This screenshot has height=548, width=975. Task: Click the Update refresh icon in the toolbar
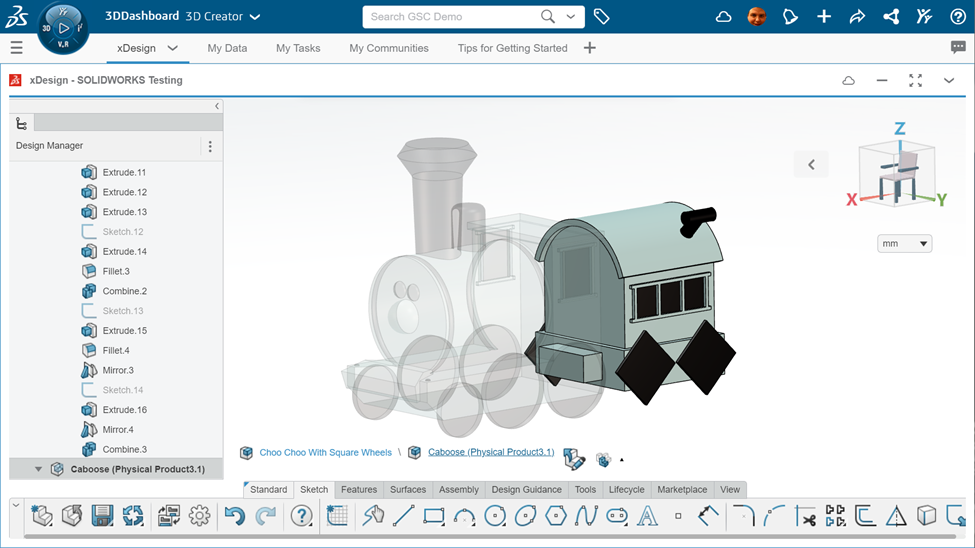(132, 516)
